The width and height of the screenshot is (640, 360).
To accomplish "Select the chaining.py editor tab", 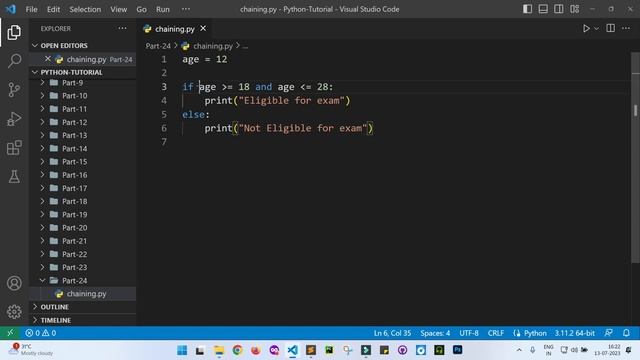I will (175, 29).
